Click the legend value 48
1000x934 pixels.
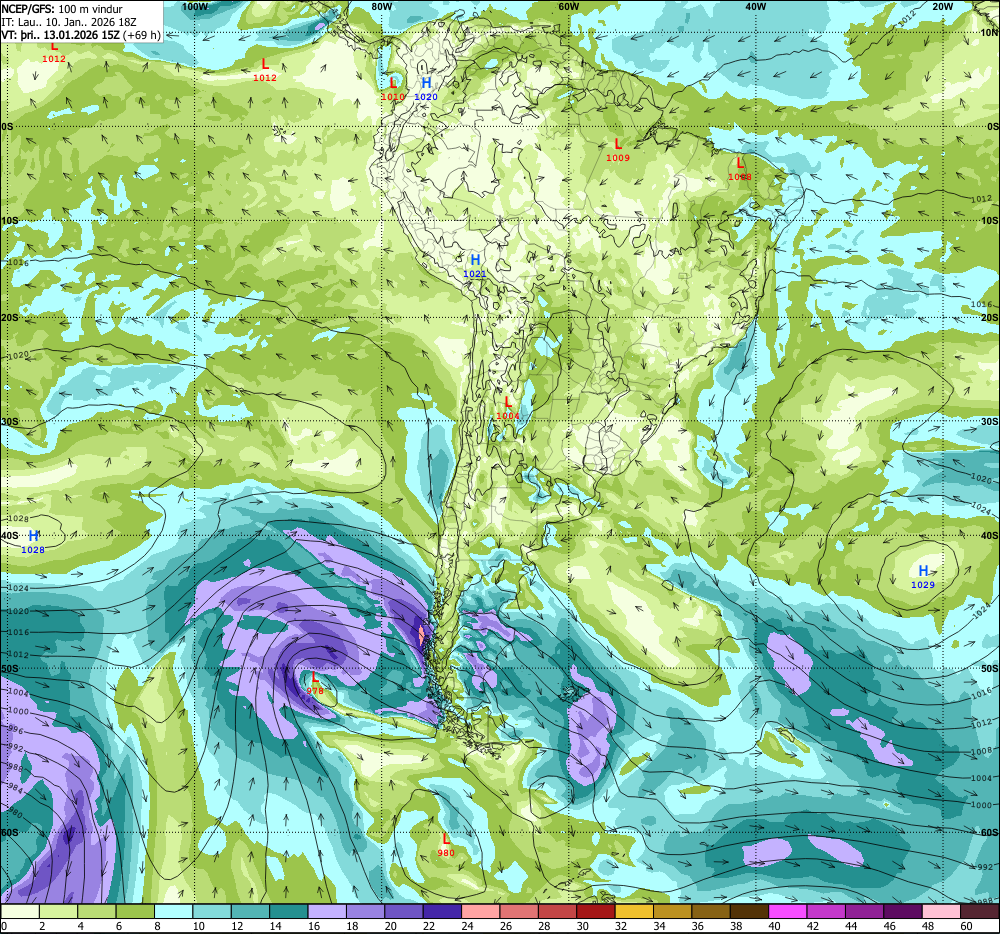928,926
